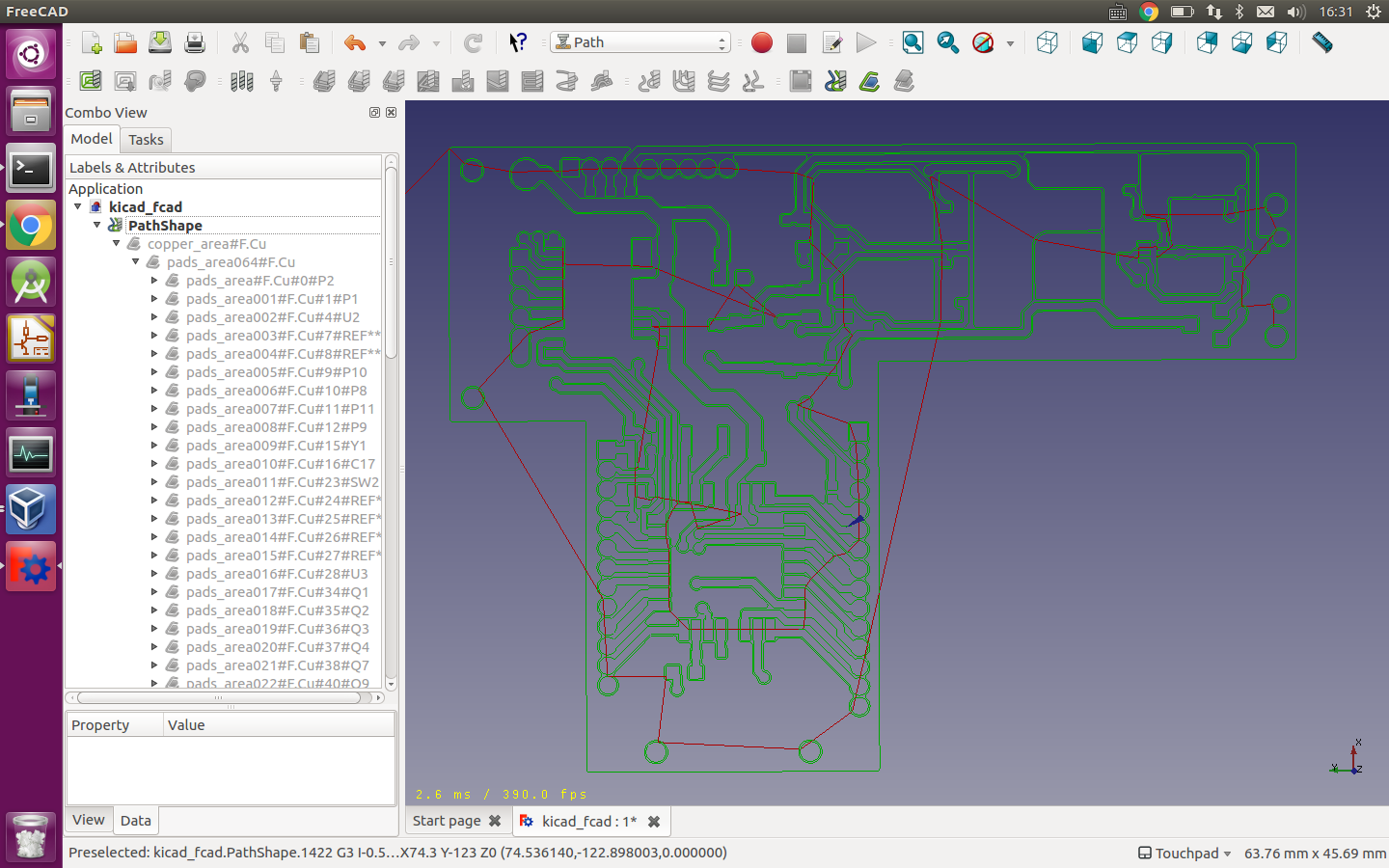This screenshot has width=1389, height=868.
Task: Click the Measure distance ruler icon
Action: coord(1322,42)
